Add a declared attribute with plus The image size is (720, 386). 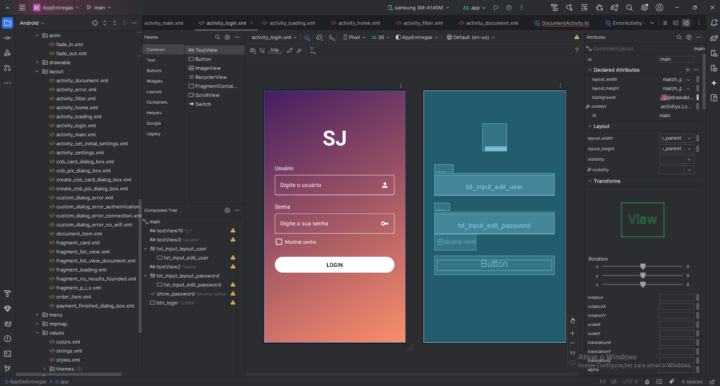(688, 70)
